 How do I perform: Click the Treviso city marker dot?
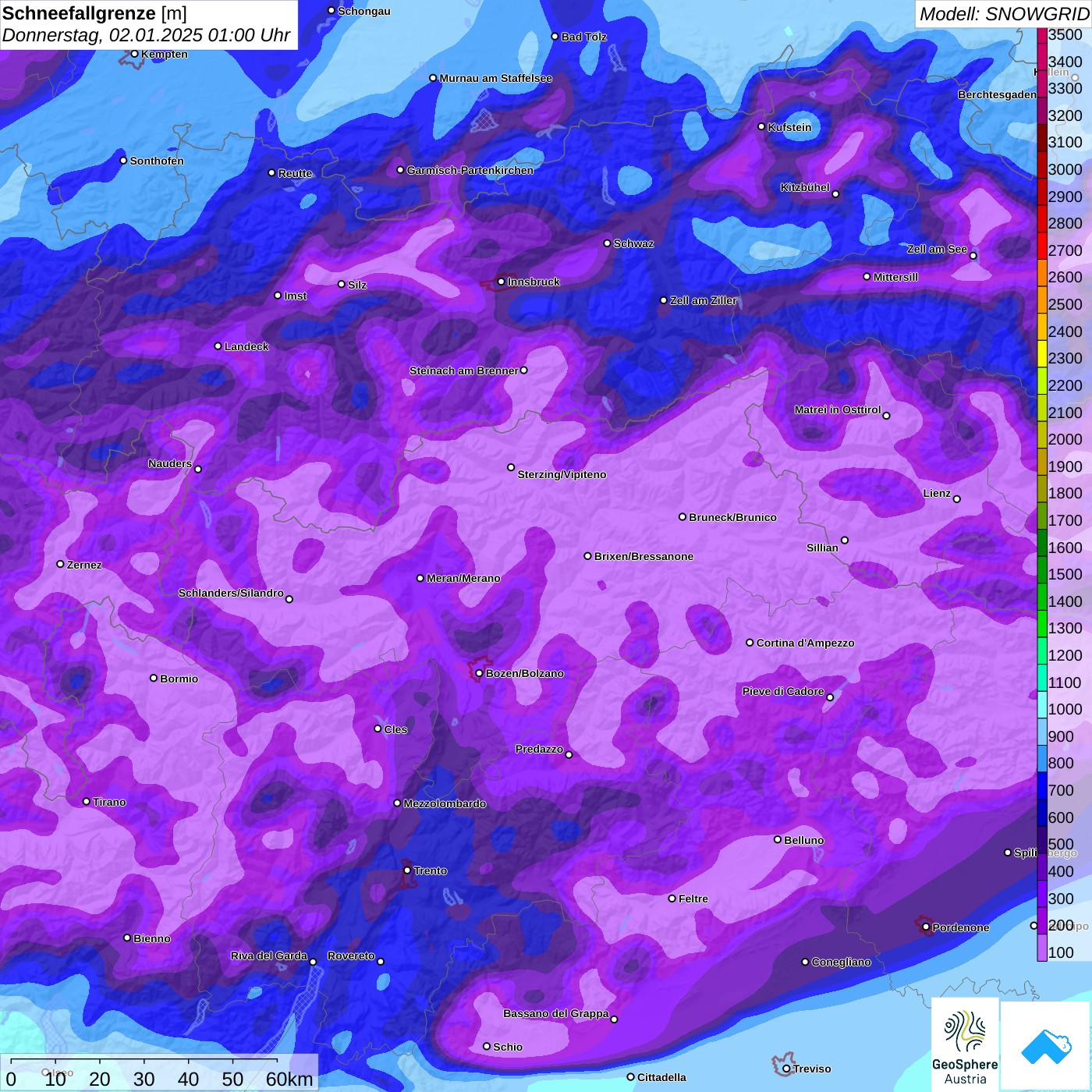(x=786, y=1069)
